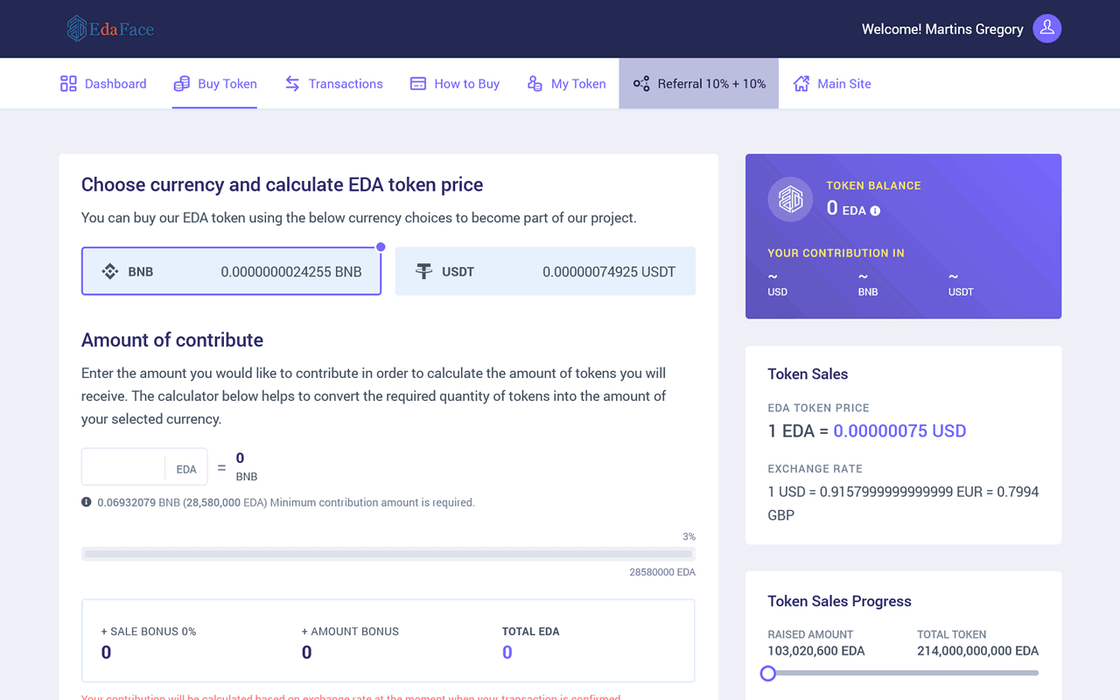Viewport: 1120px width, 700px height.
Task: Click the 0.00000075 USD price link
Action: [899, 431]
